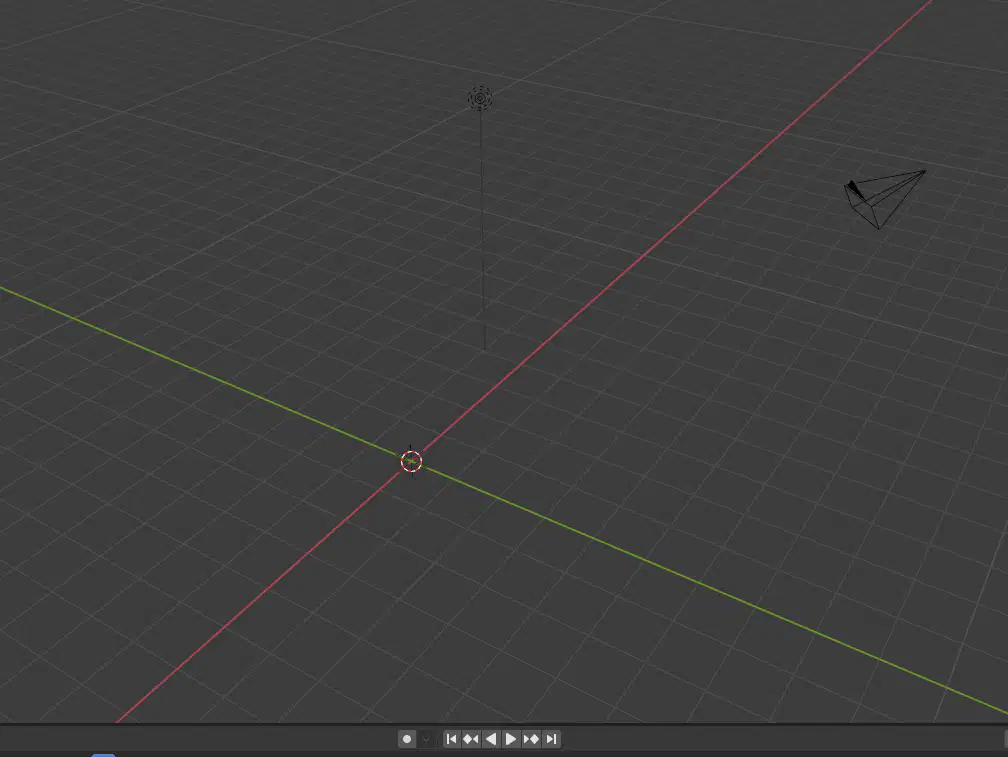Jump to the last frame of animation
1008x757 pixels.
click(x=551, y=739)
